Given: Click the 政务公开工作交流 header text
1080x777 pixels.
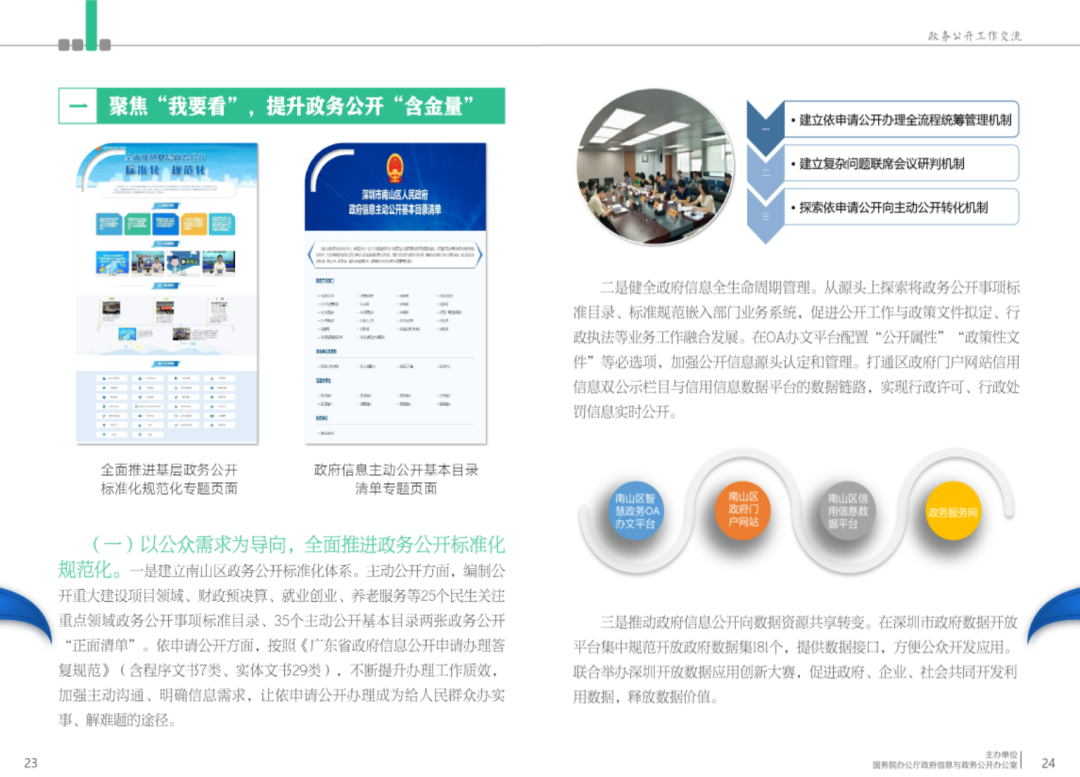Looking at the screenshot, I should [974, 35].
